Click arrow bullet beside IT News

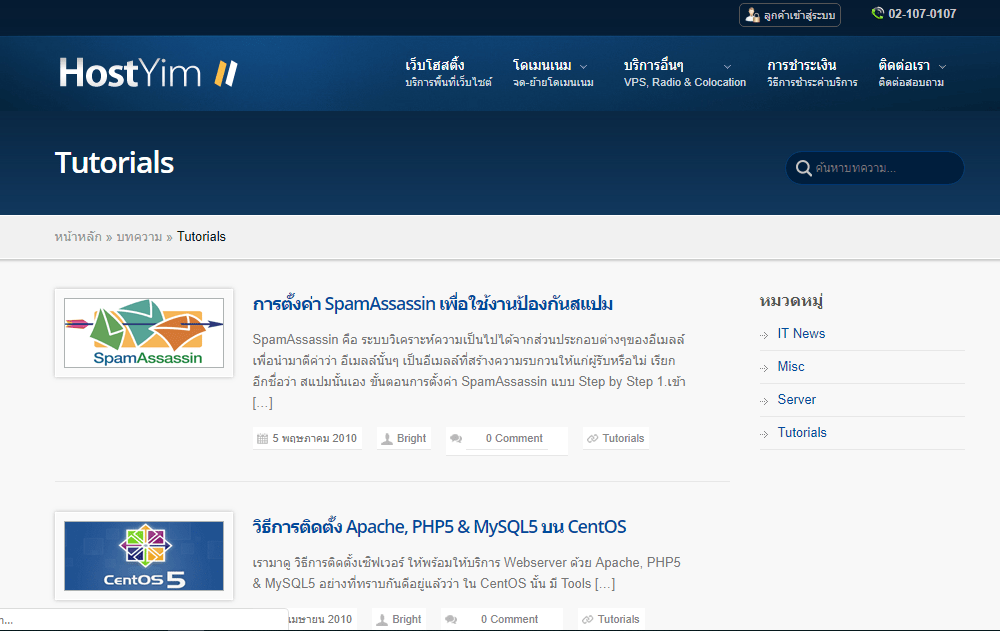pos(764,335)
